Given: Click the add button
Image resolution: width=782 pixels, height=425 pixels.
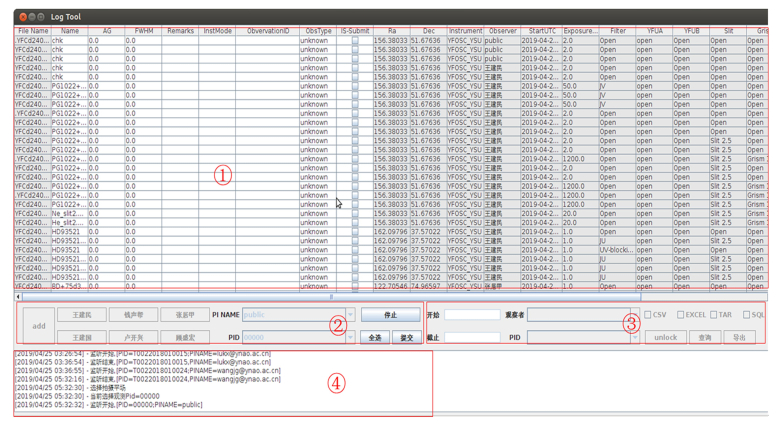Looking at the screenshot, I should [38, 326].
